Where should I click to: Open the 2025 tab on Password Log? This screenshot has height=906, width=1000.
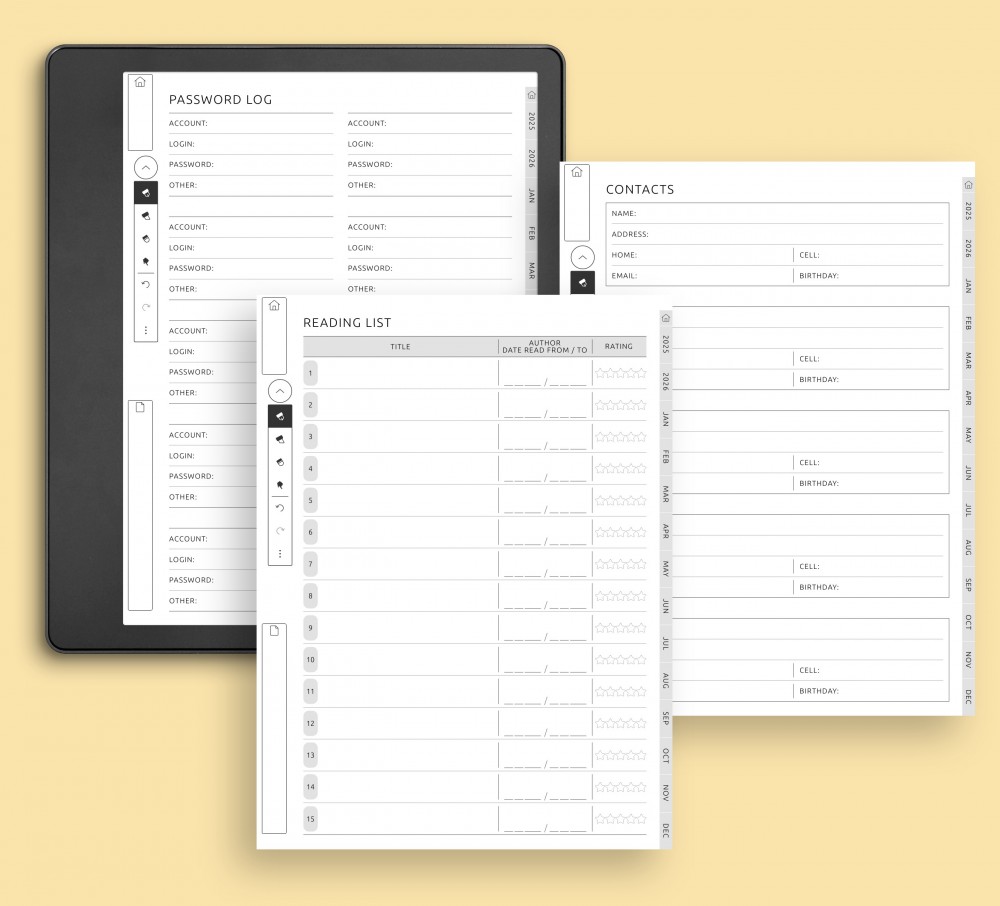(x=531, y=121)
